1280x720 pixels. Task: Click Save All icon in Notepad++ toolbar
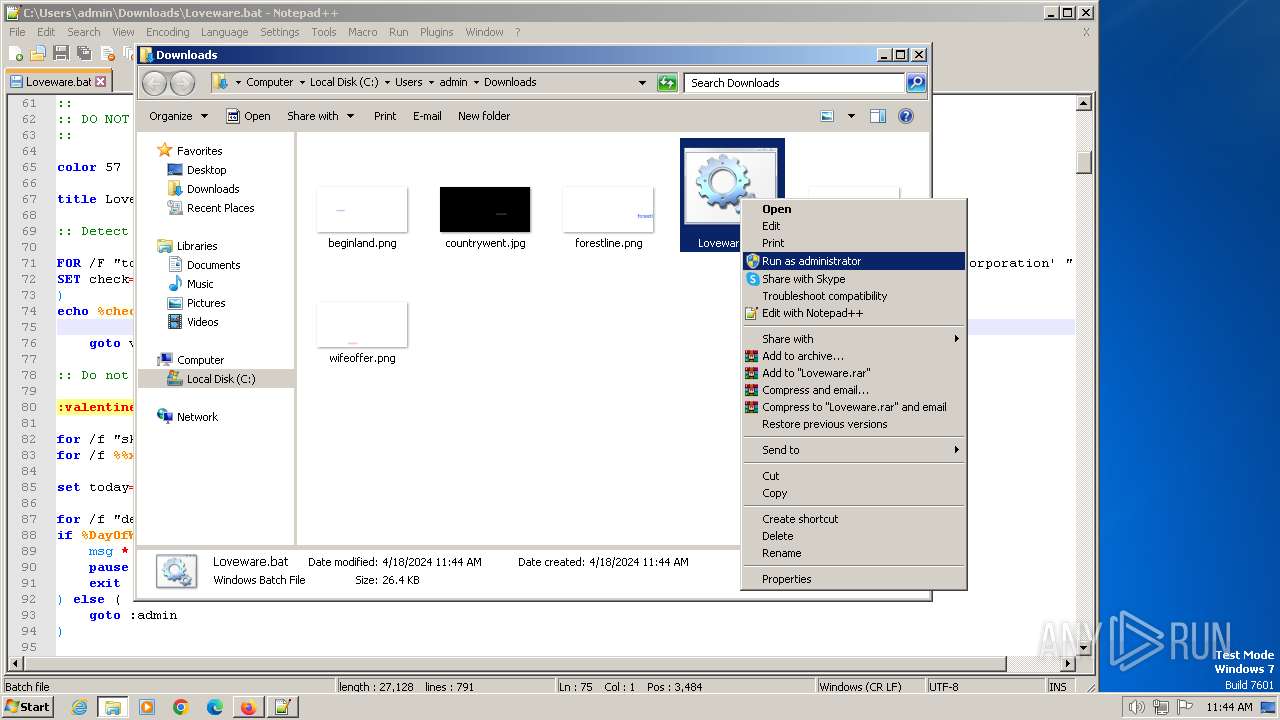point(83,53)
